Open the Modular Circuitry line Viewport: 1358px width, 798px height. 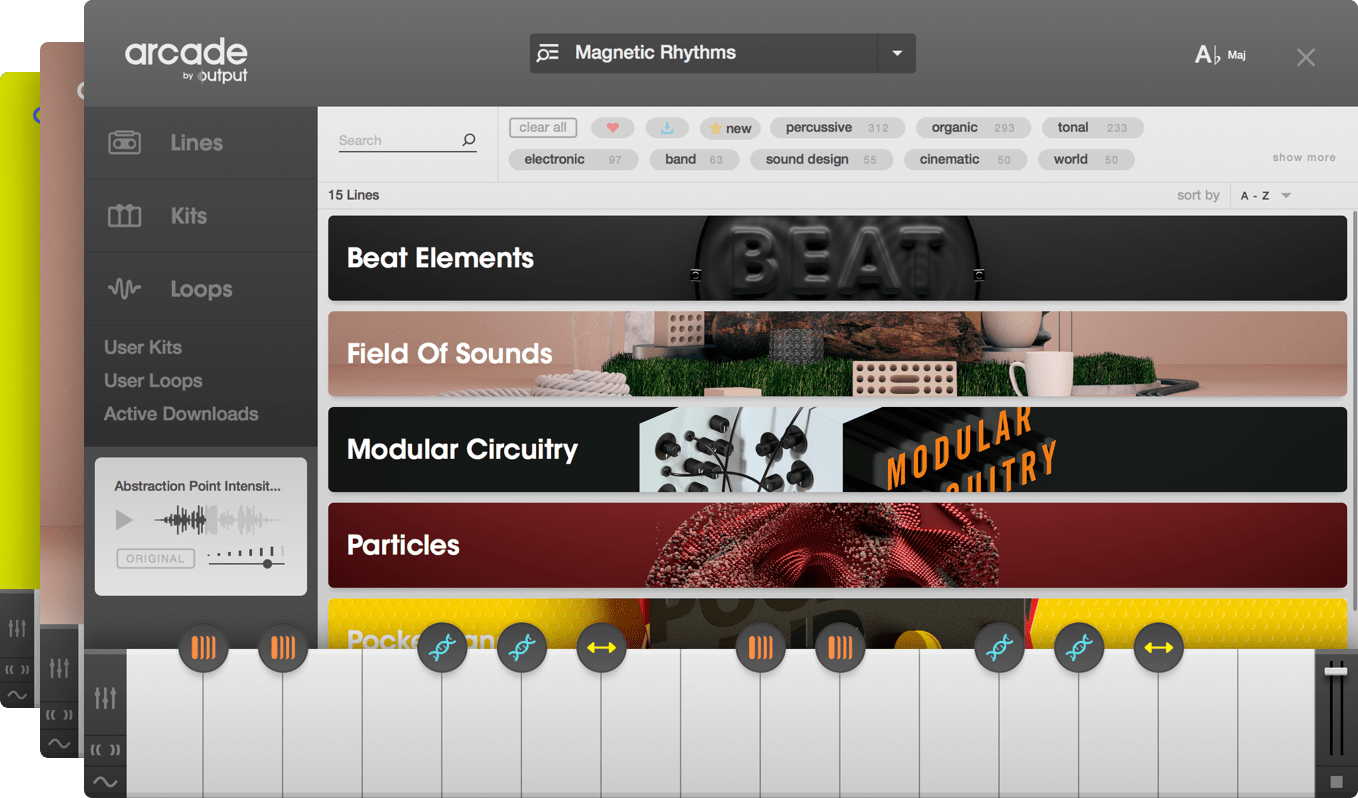(x=837, y=449)
